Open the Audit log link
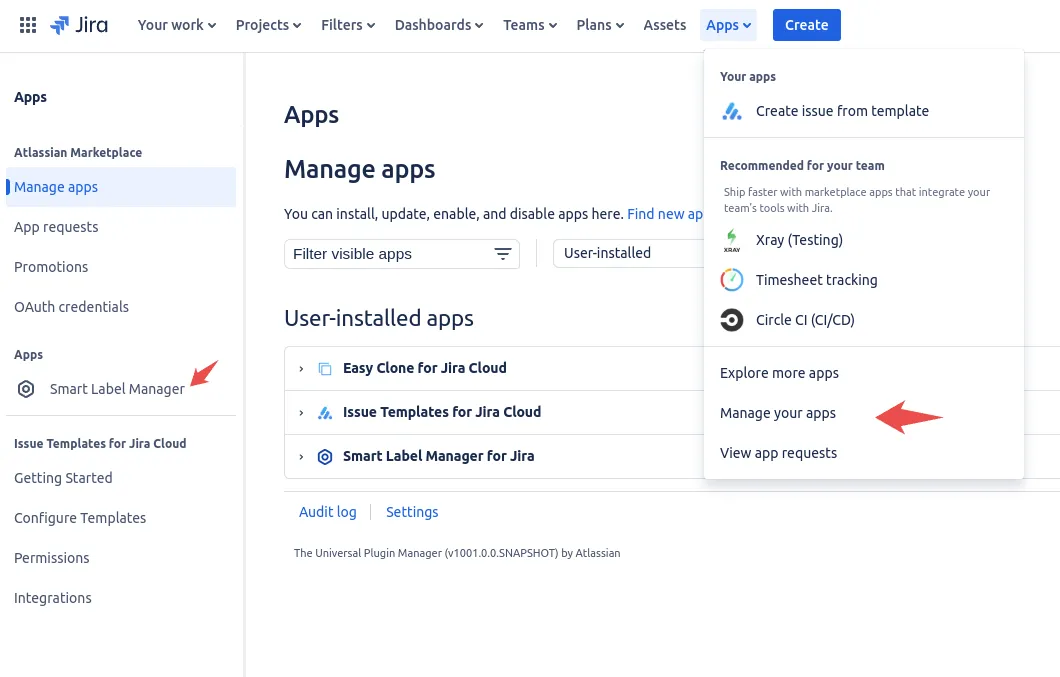 (328, 512)
